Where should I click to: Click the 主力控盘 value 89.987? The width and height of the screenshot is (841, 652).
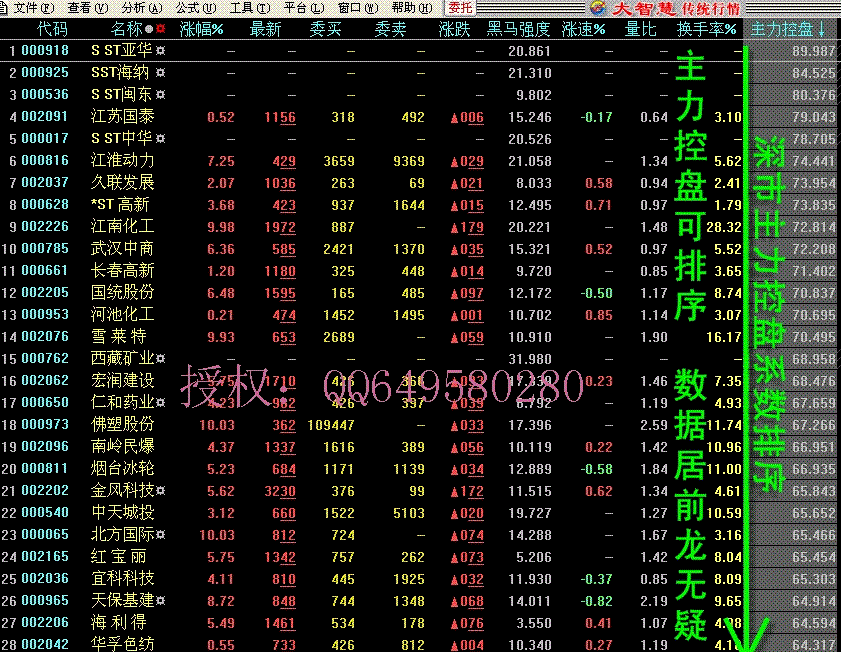pos(814,51)
